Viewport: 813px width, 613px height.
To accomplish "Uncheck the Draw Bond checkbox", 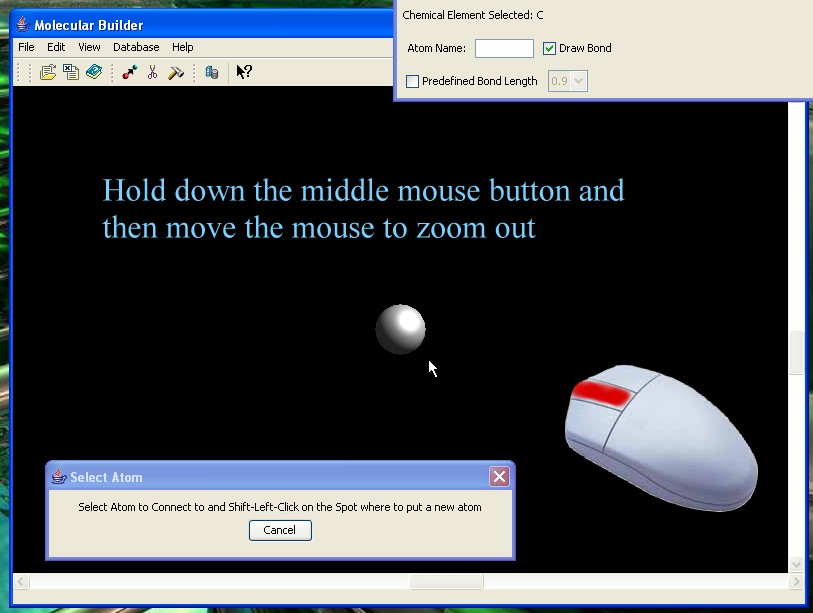I will 549,48.
